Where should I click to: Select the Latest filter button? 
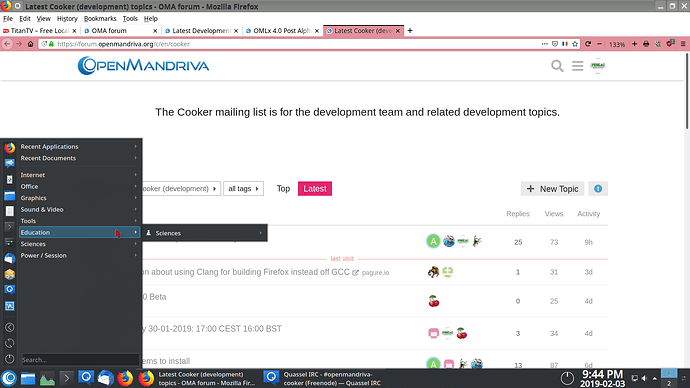coord(315,189)
